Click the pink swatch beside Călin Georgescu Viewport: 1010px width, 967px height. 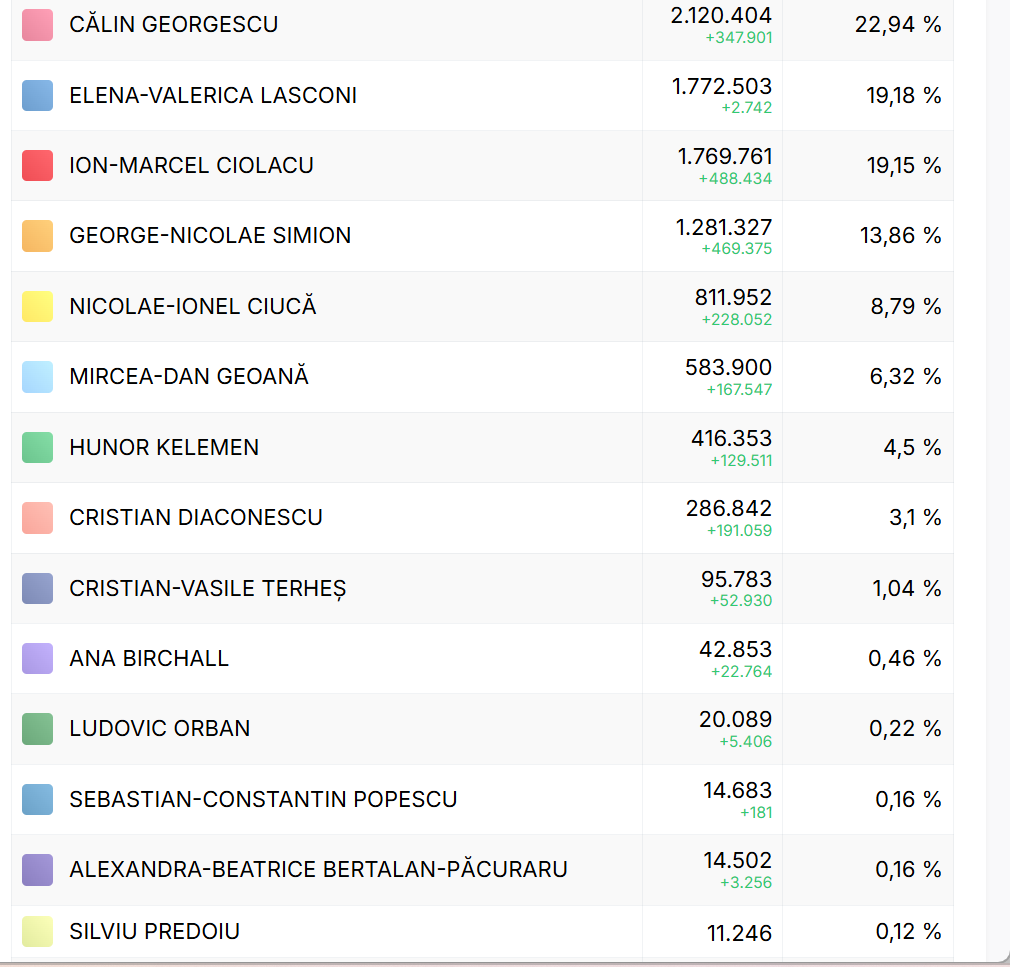coord(37,25)
